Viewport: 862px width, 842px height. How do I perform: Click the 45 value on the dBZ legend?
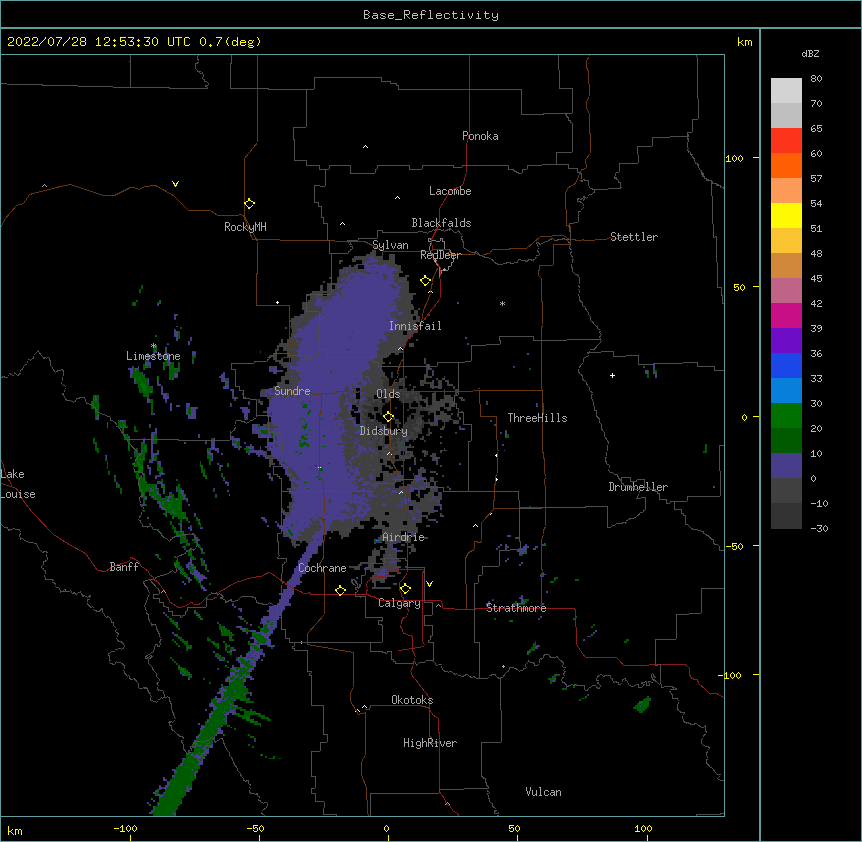click(x=816, y=279)
